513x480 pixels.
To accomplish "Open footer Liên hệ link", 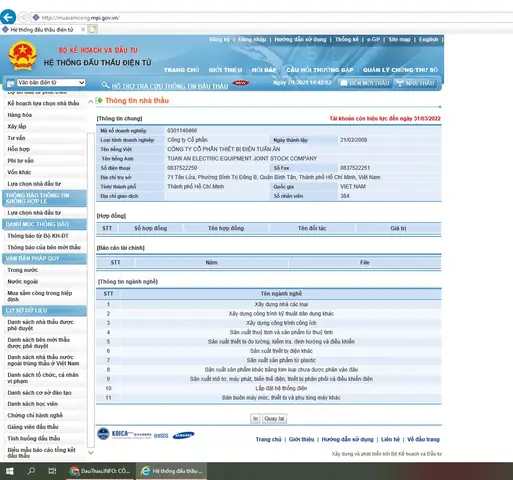I will [x=390, y=439].
